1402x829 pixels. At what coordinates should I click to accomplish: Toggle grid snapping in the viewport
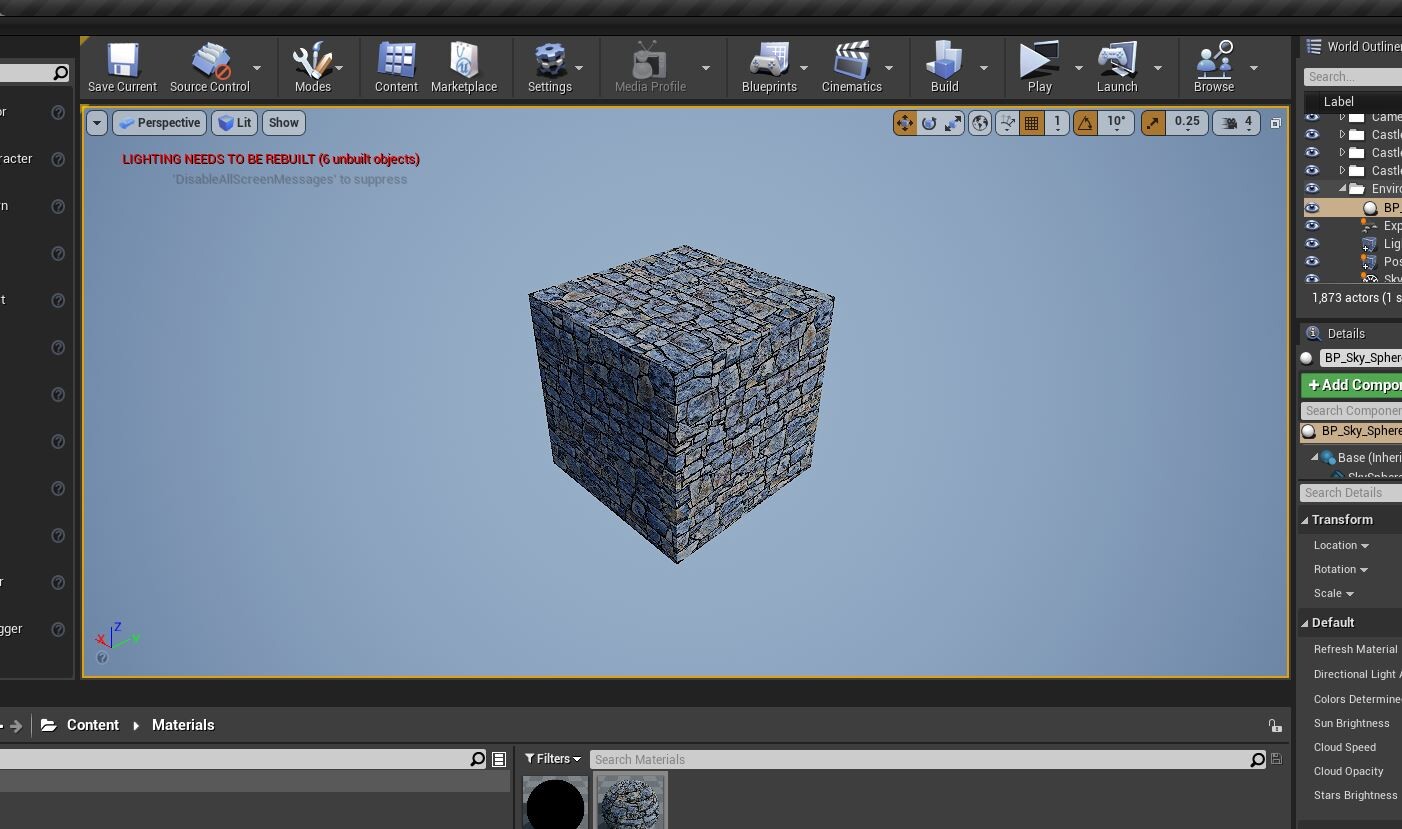tap(1031, 122)
